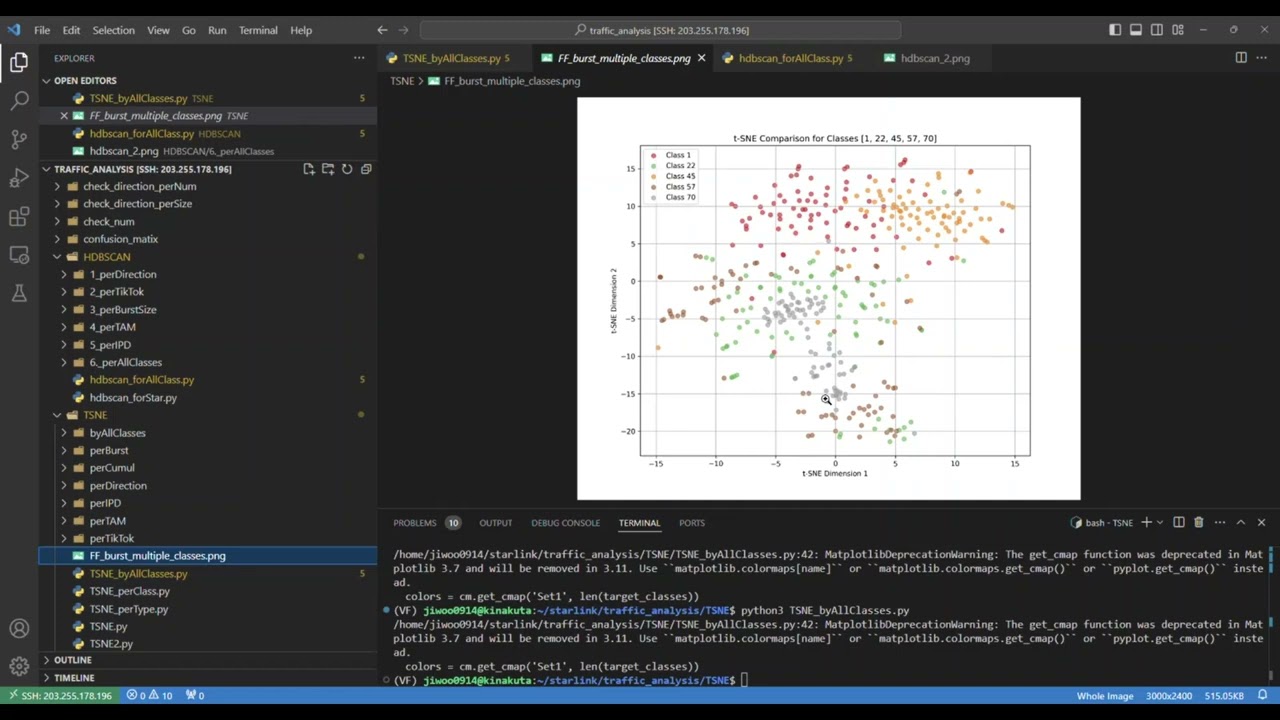The image size is (1280, 720).
Task: Open the Explorer view in activity bar
Action: pyautogui.click(x=19, y=62)
